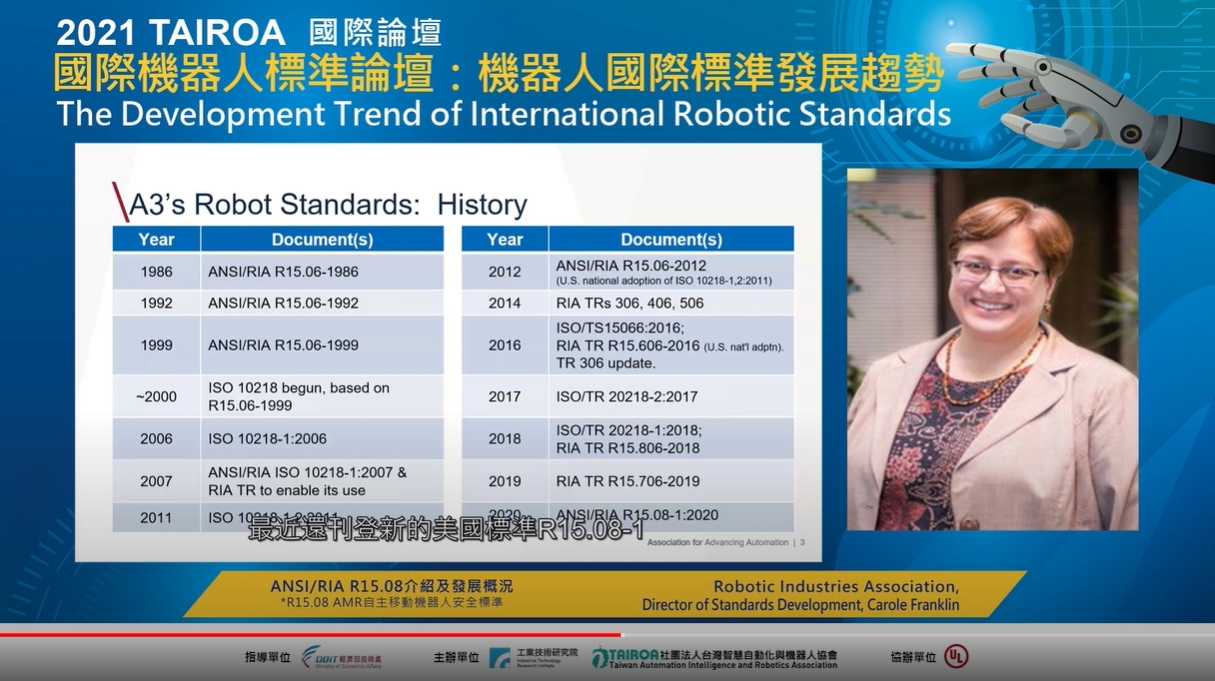Image resolution: width=1215 pixels, height=681 pixels.
Task: Click the TAIROA association logo
Action: [714, 657]
